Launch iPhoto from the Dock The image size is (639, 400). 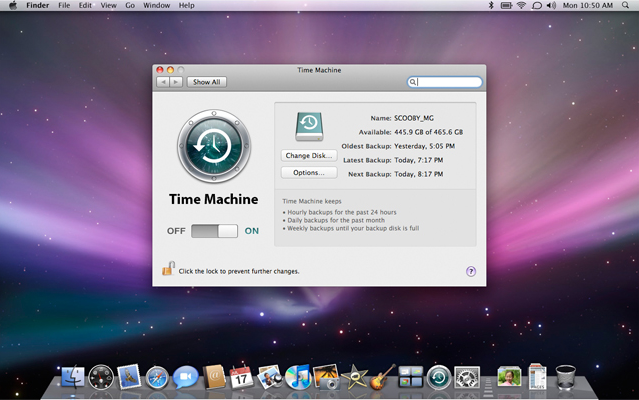326,377
